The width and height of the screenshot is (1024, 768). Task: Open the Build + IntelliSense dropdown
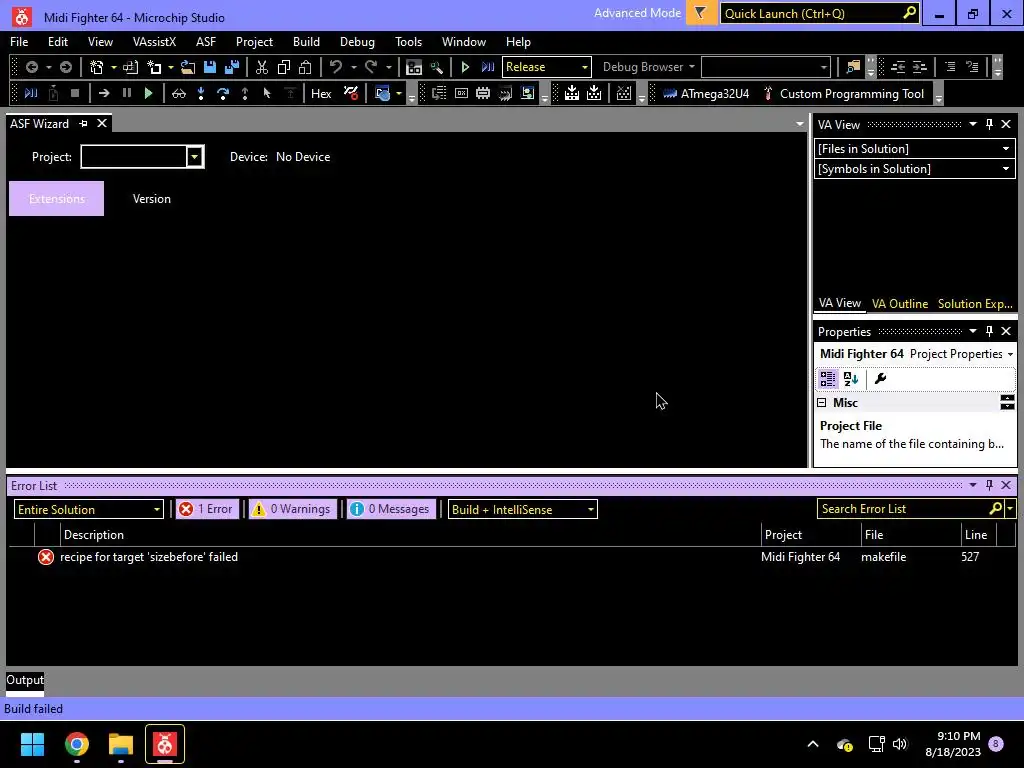click(522, 509)
